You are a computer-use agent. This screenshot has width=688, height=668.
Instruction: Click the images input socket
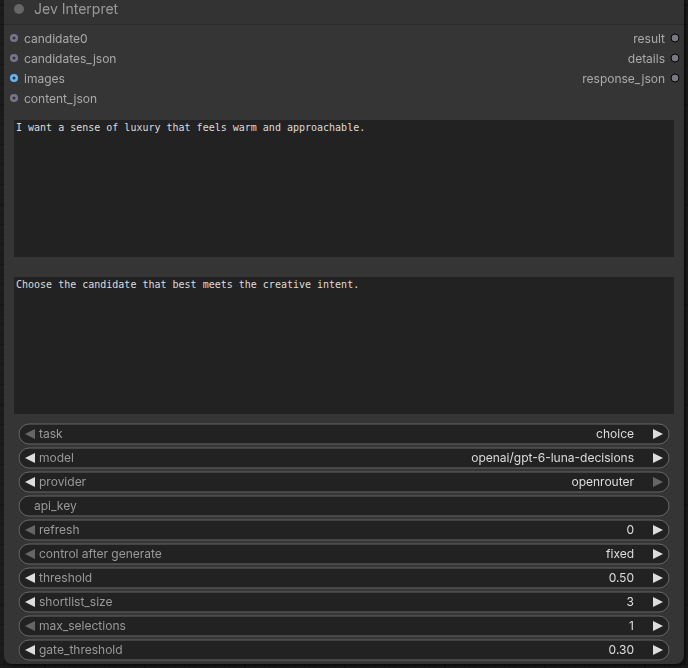14,79
